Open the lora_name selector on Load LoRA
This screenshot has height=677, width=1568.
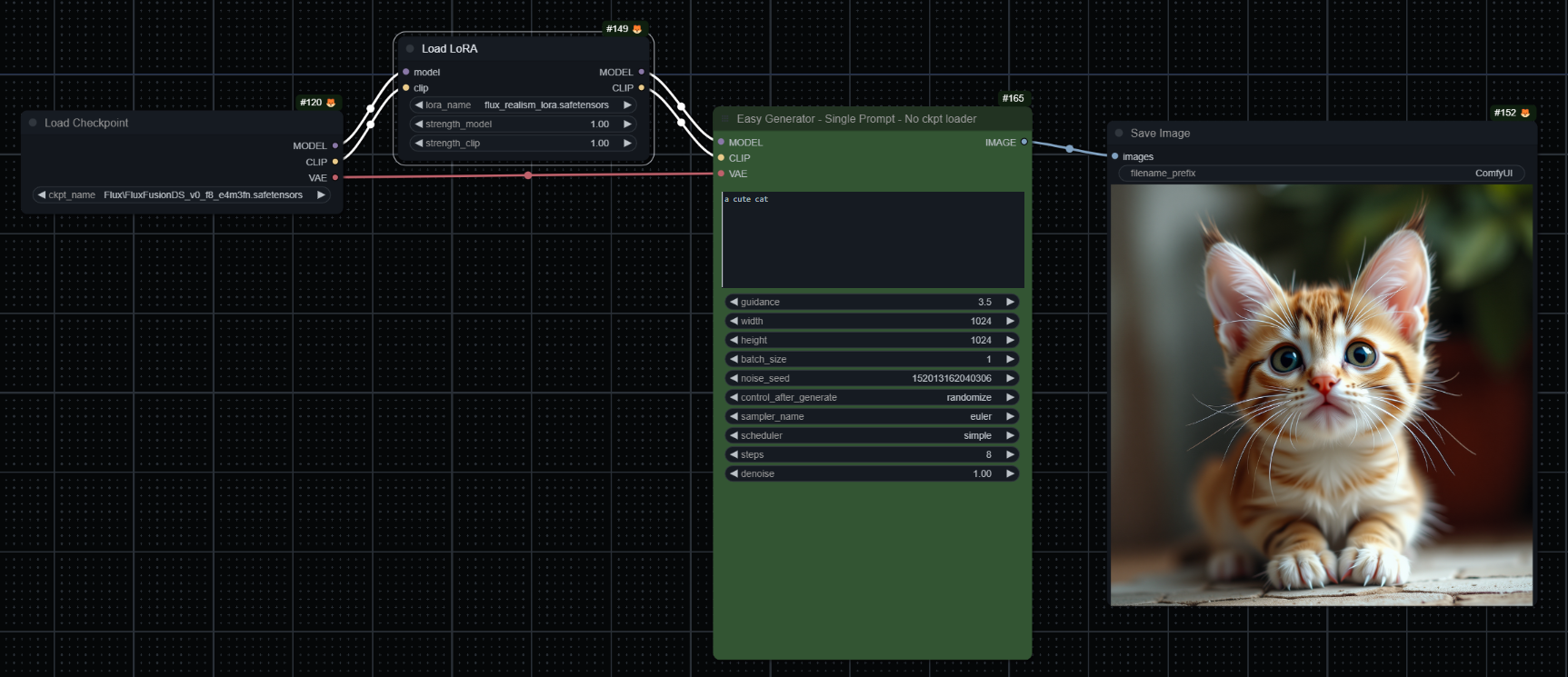[524, 105]
